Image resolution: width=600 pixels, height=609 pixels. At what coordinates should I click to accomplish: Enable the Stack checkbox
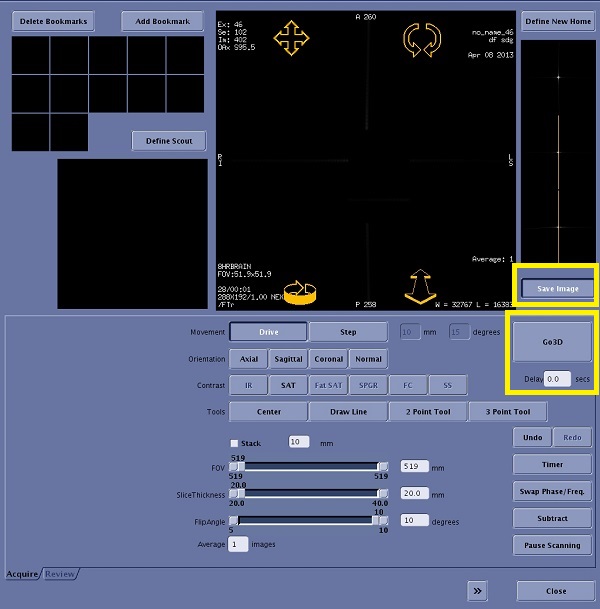(234, 442)
